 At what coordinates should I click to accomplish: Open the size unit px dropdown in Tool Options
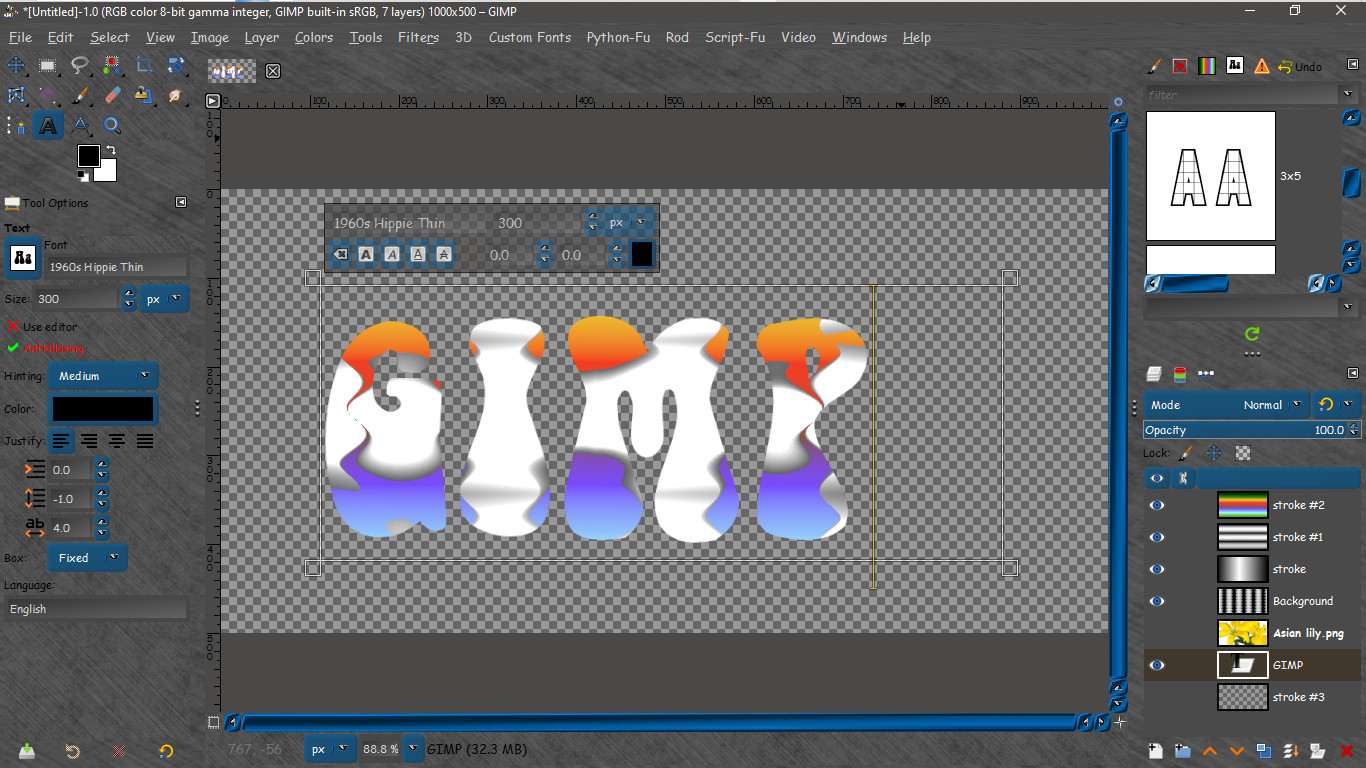coord(164,299)
